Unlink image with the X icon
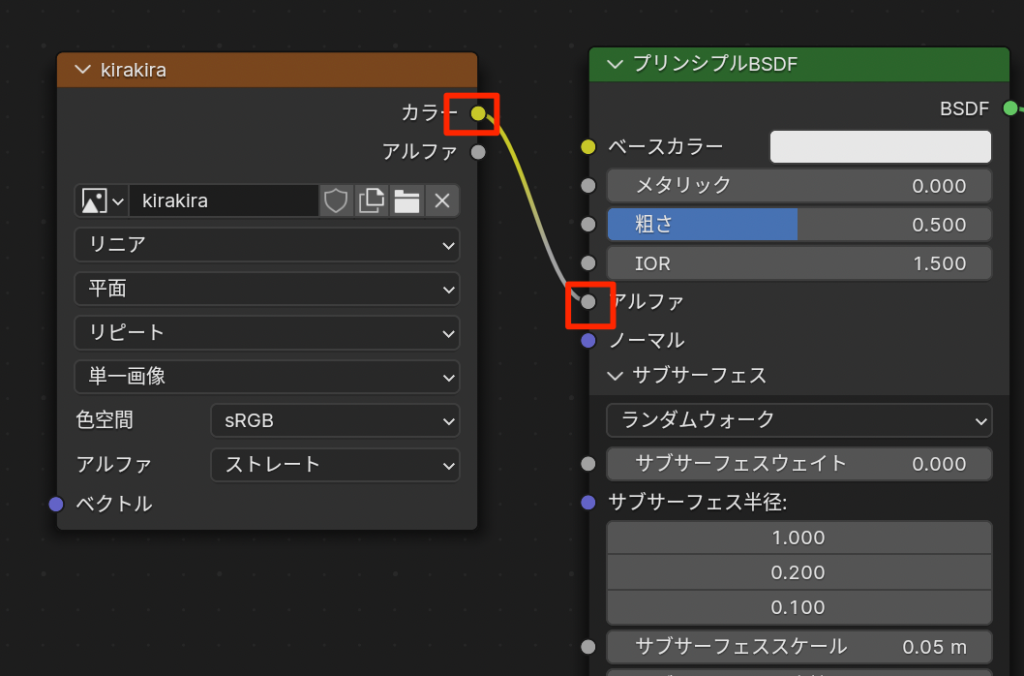The image size is (1024, 676). pyautogui.click(x=441, y=201)
